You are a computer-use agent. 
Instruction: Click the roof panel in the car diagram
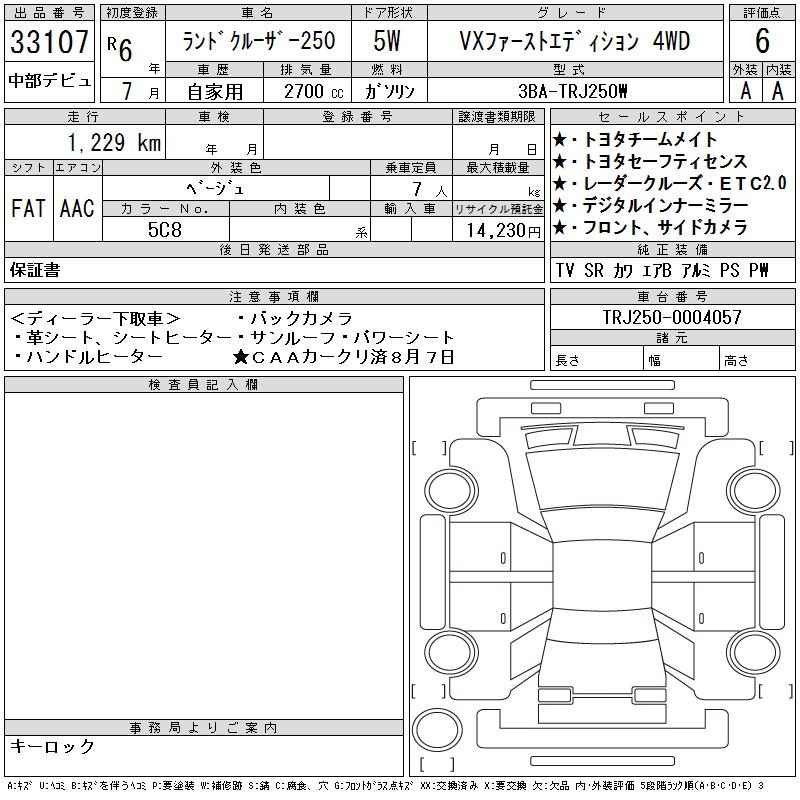[x=602, y=577]
